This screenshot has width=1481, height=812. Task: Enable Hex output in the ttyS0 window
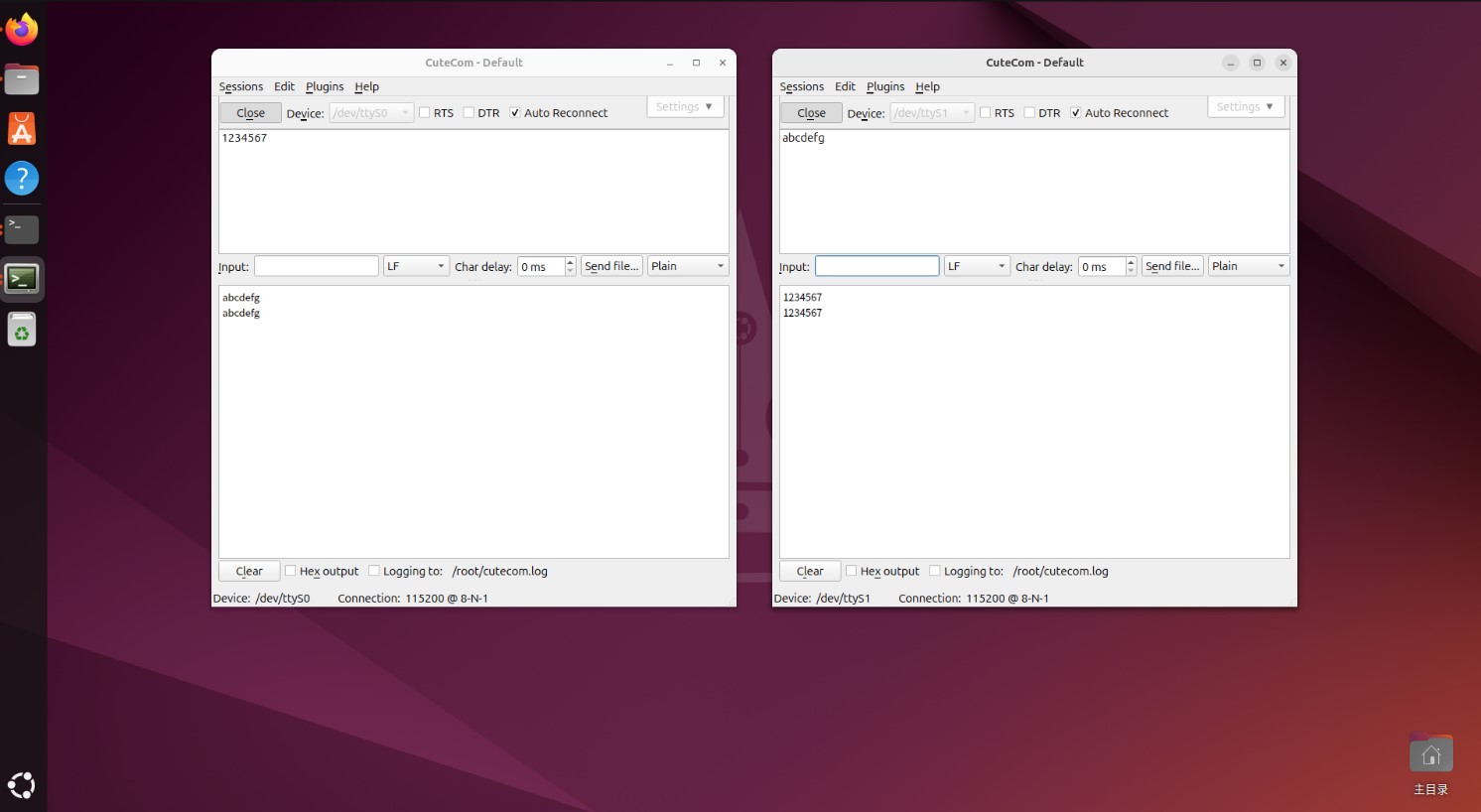[x=291, y=571]
